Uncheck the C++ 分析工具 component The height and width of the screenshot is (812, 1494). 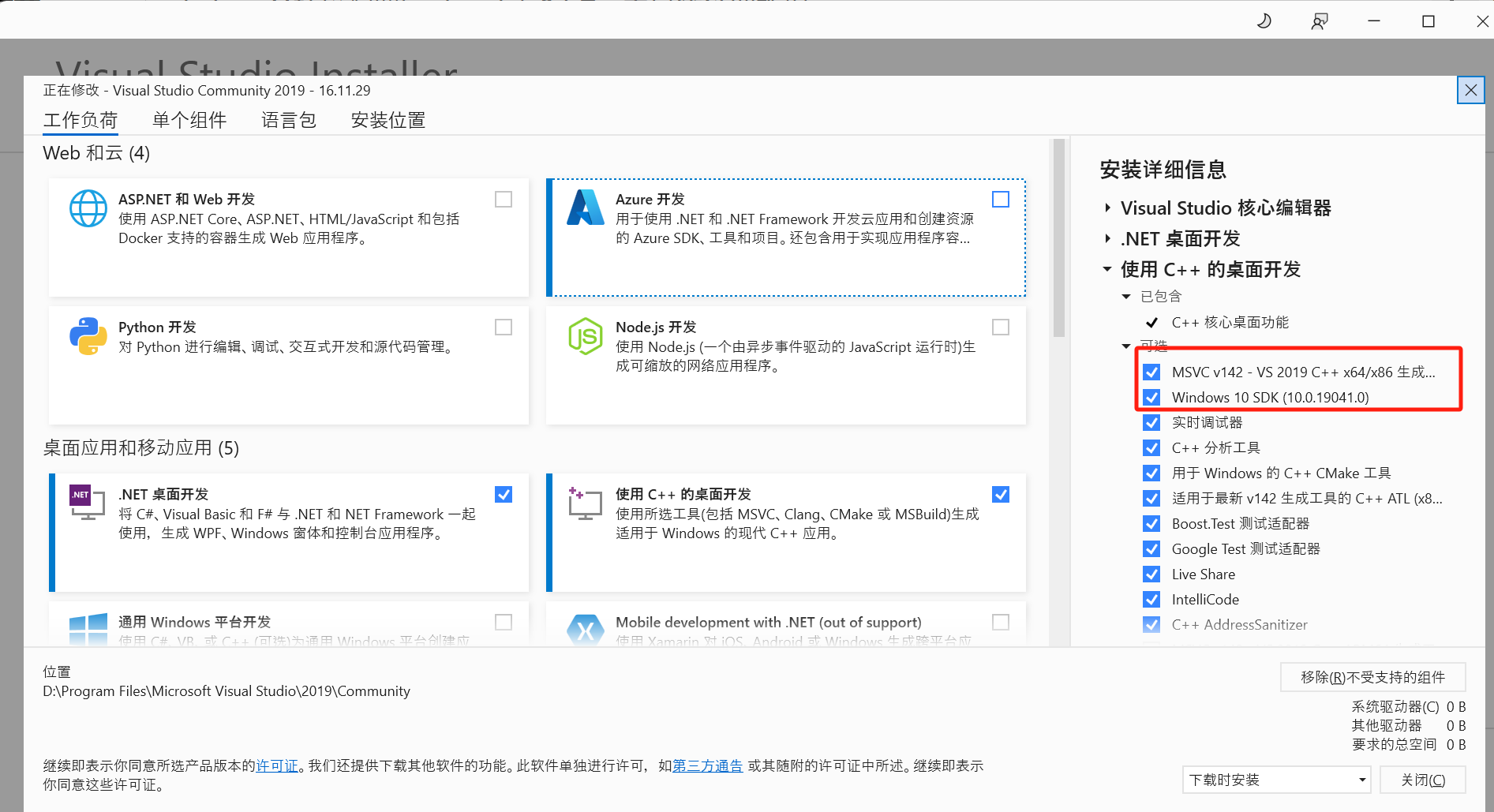pyautogui.click(x=1151, y=447)
